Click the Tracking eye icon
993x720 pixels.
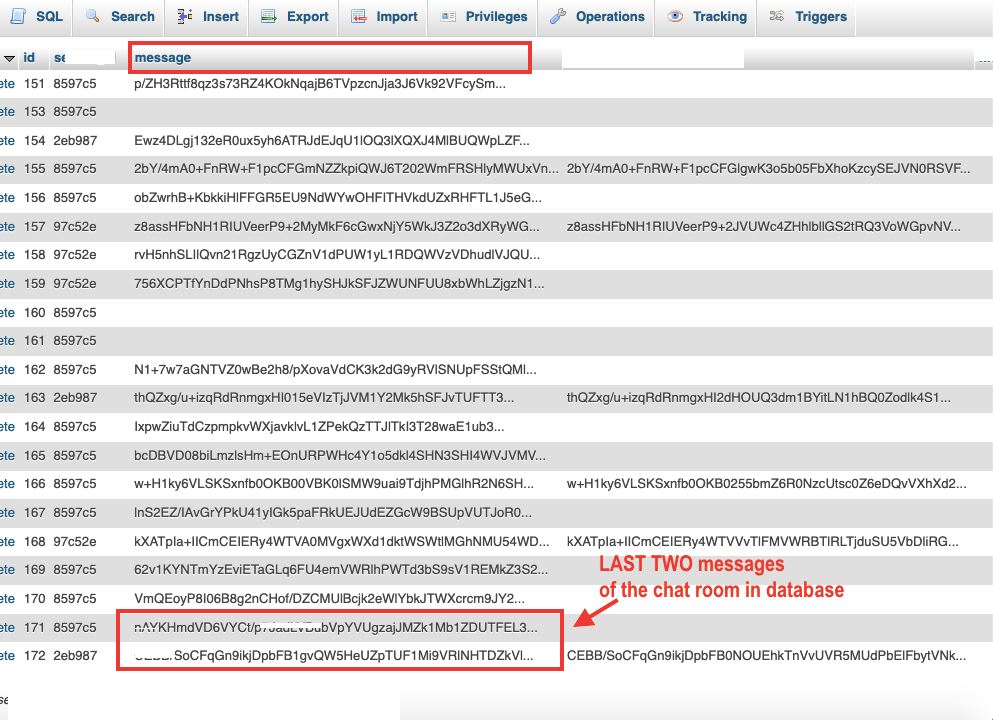(676, 16)
